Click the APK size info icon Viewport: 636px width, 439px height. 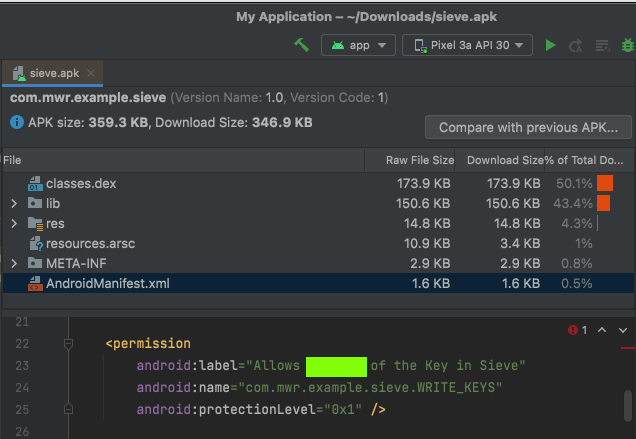pyautogui.click(x=16, y=123)
